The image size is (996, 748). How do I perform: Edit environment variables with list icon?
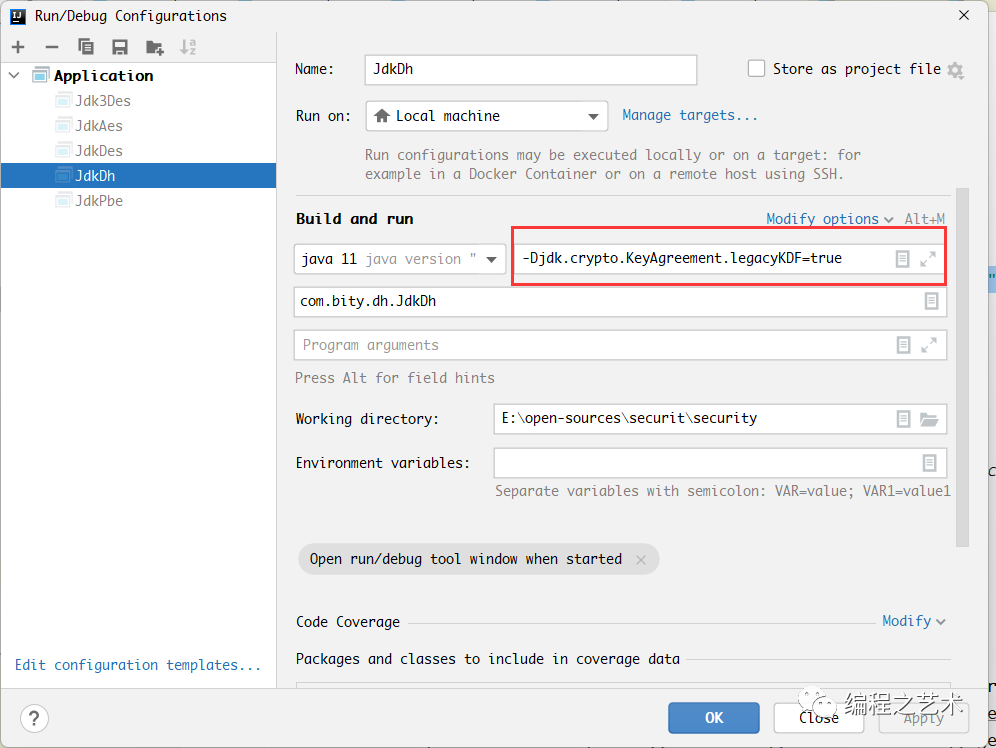point(929,463)
